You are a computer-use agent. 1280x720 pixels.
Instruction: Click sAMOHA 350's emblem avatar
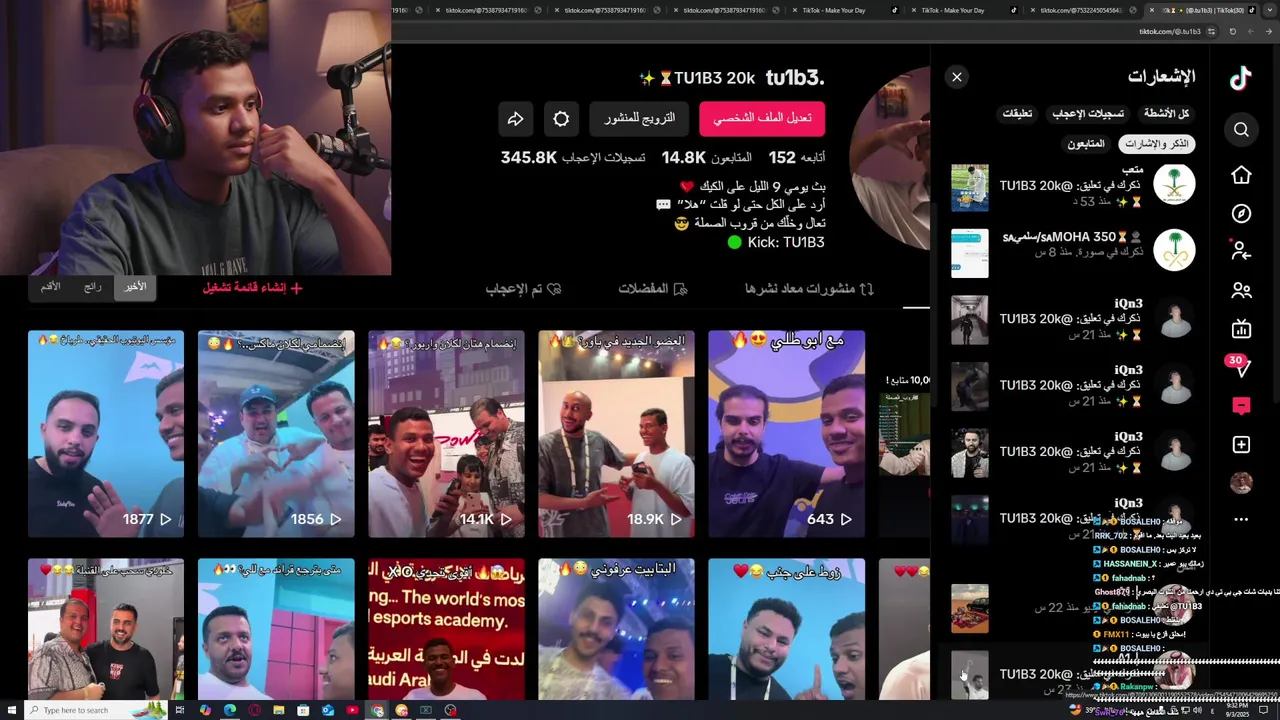[x=1174, y=250]
